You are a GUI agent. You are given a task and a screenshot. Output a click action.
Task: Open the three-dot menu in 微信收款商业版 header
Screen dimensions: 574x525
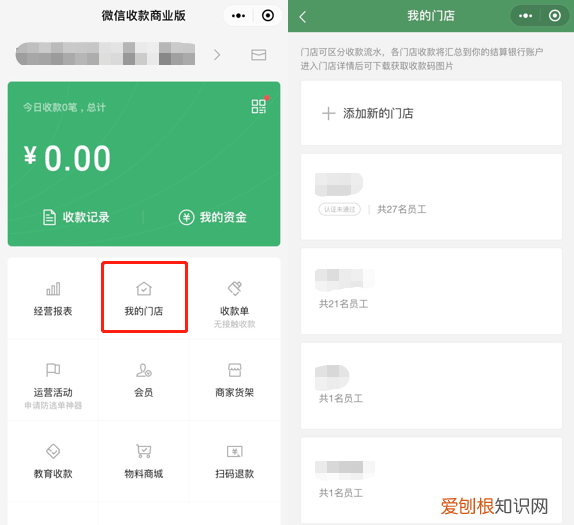[238, 16]
